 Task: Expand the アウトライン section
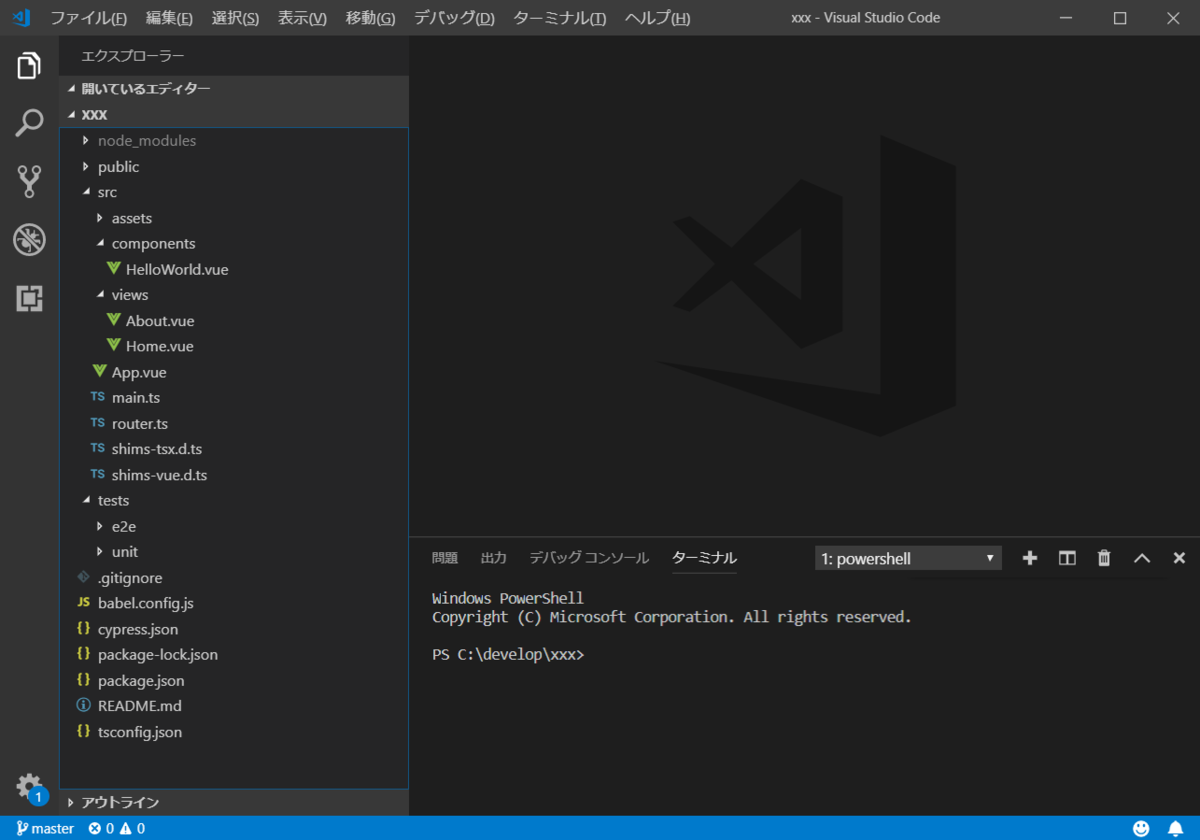(x=234, y=802)
